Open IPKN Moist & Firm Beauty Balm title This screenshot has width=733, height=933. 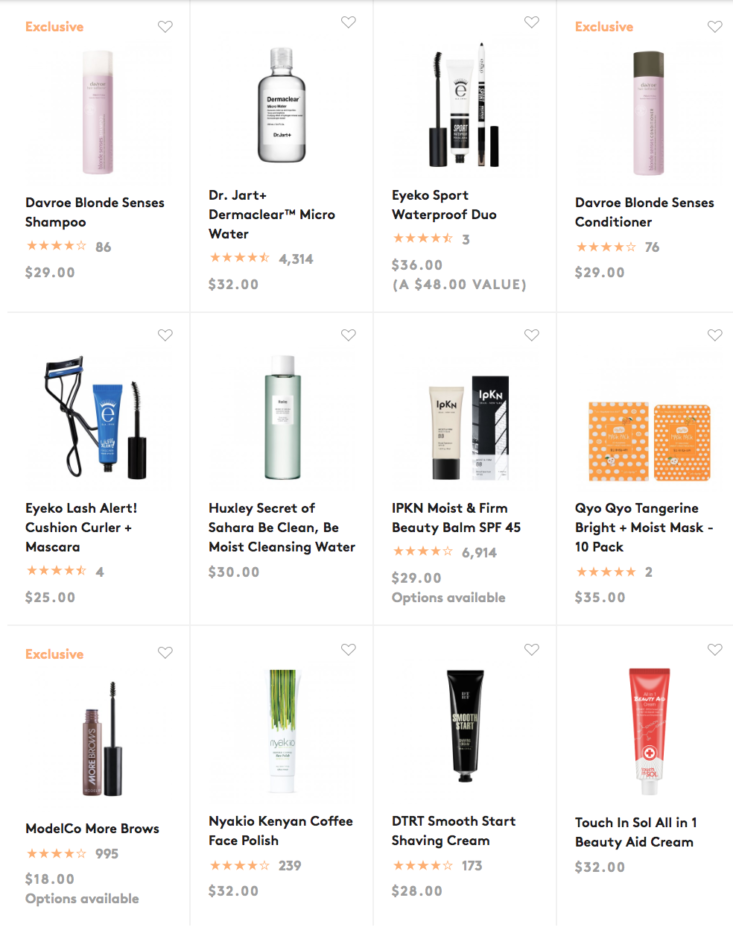point(456,518)
